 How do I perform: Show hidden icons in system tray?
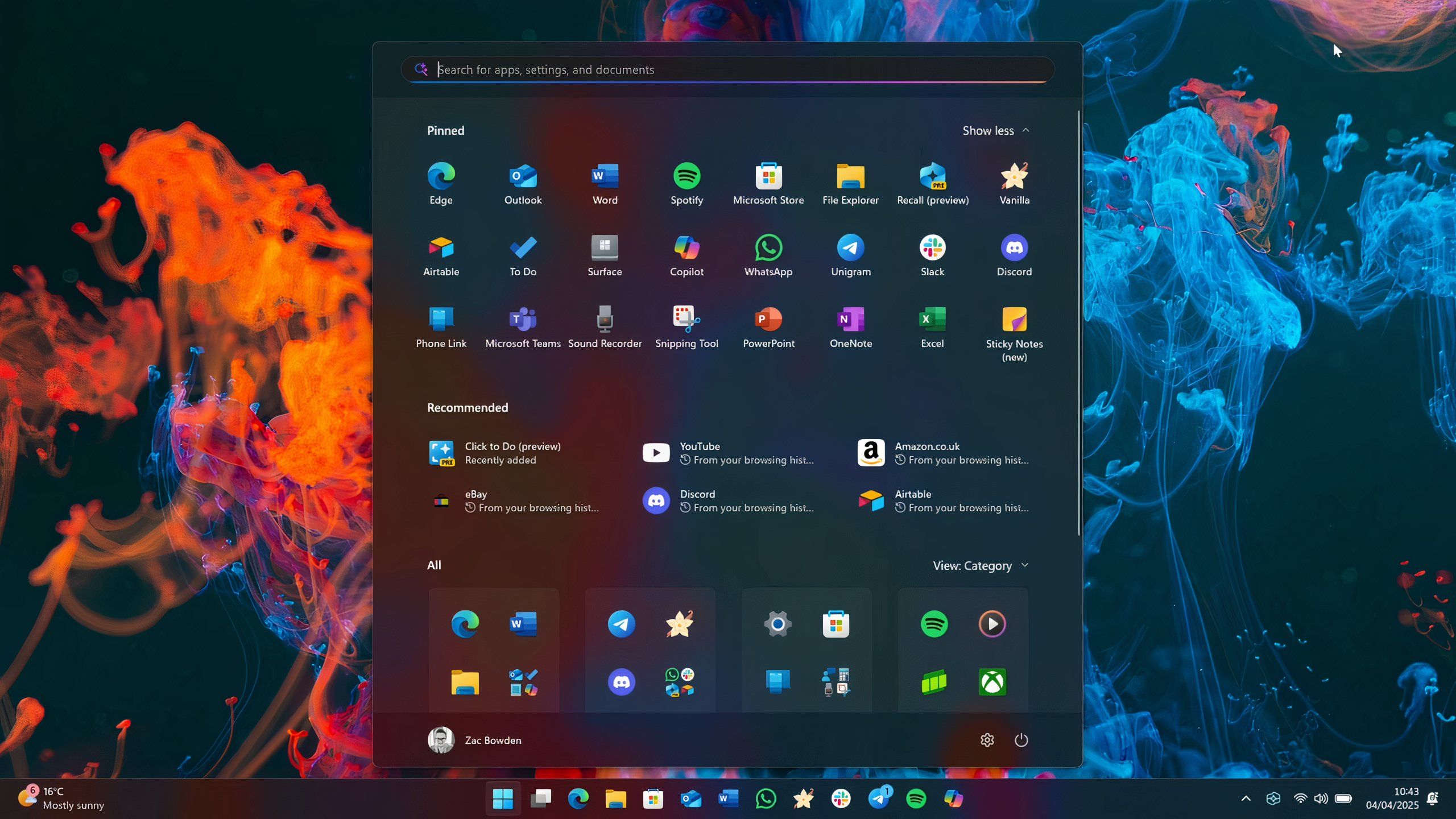(x=1246, y=799)
